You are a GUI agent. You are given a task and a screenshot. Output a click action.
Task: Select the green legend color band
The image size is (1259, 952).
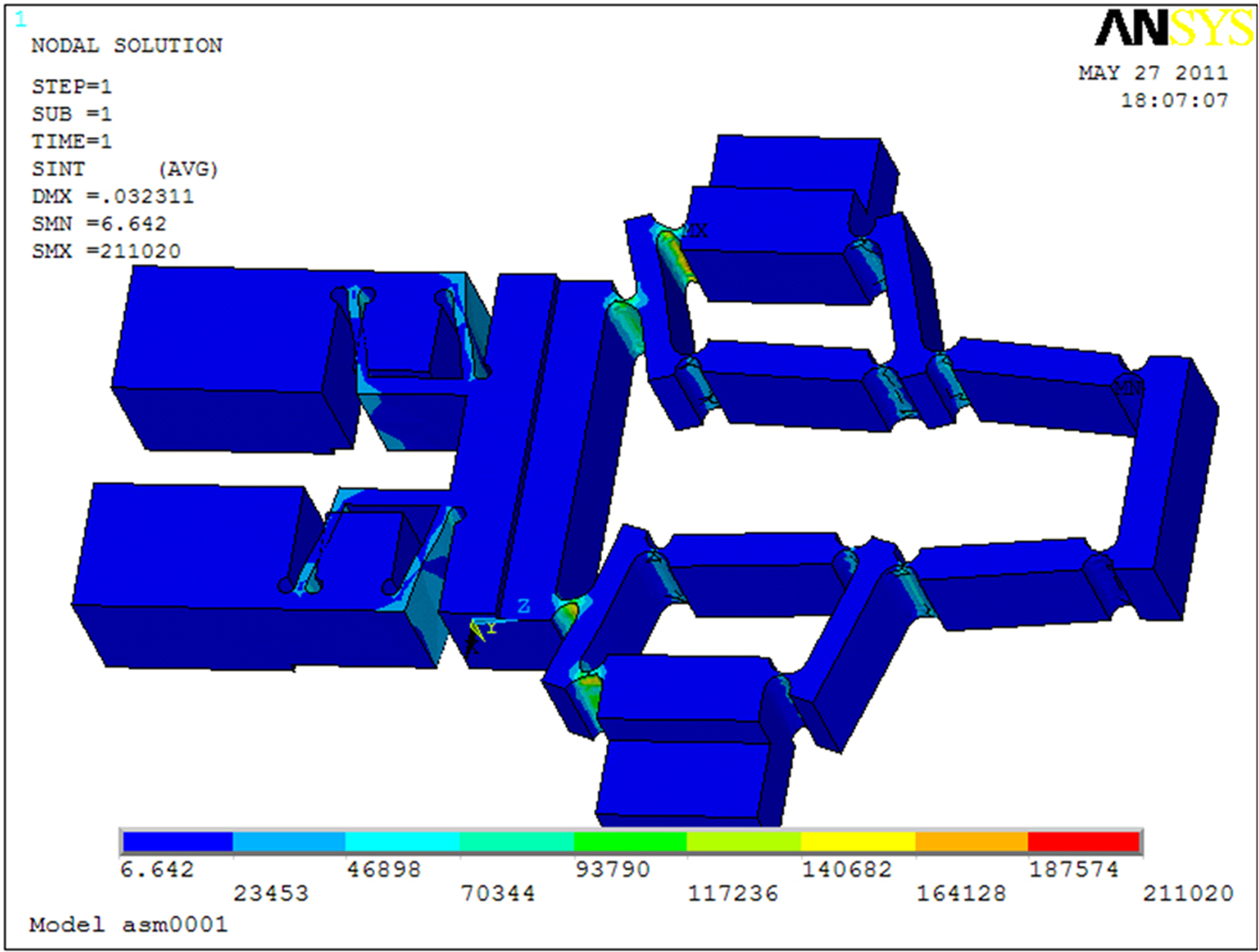(x=630, y=842)
